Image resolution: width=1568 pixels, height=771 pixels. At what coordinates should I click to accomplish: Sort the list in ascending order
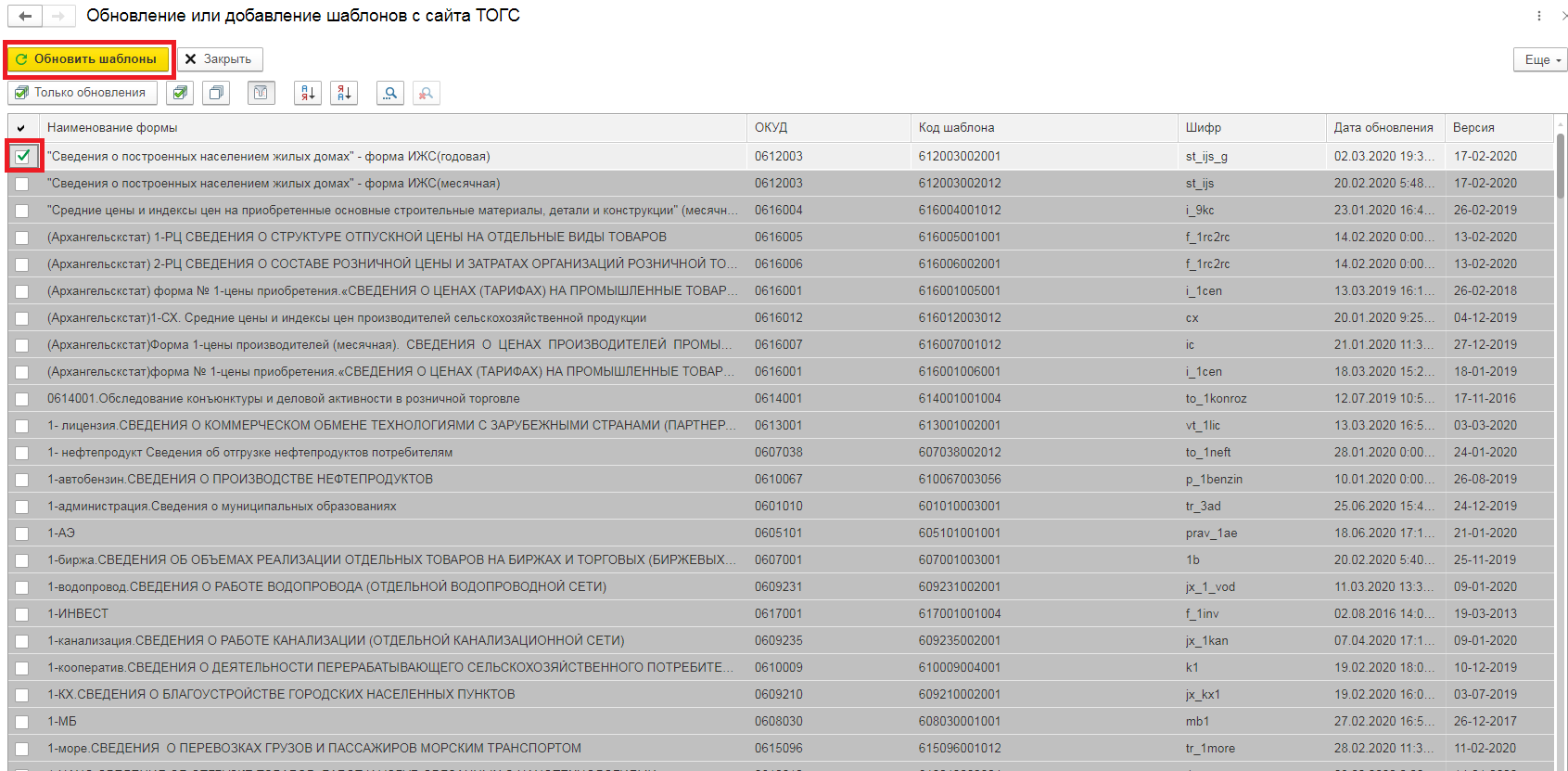point(308,93)
